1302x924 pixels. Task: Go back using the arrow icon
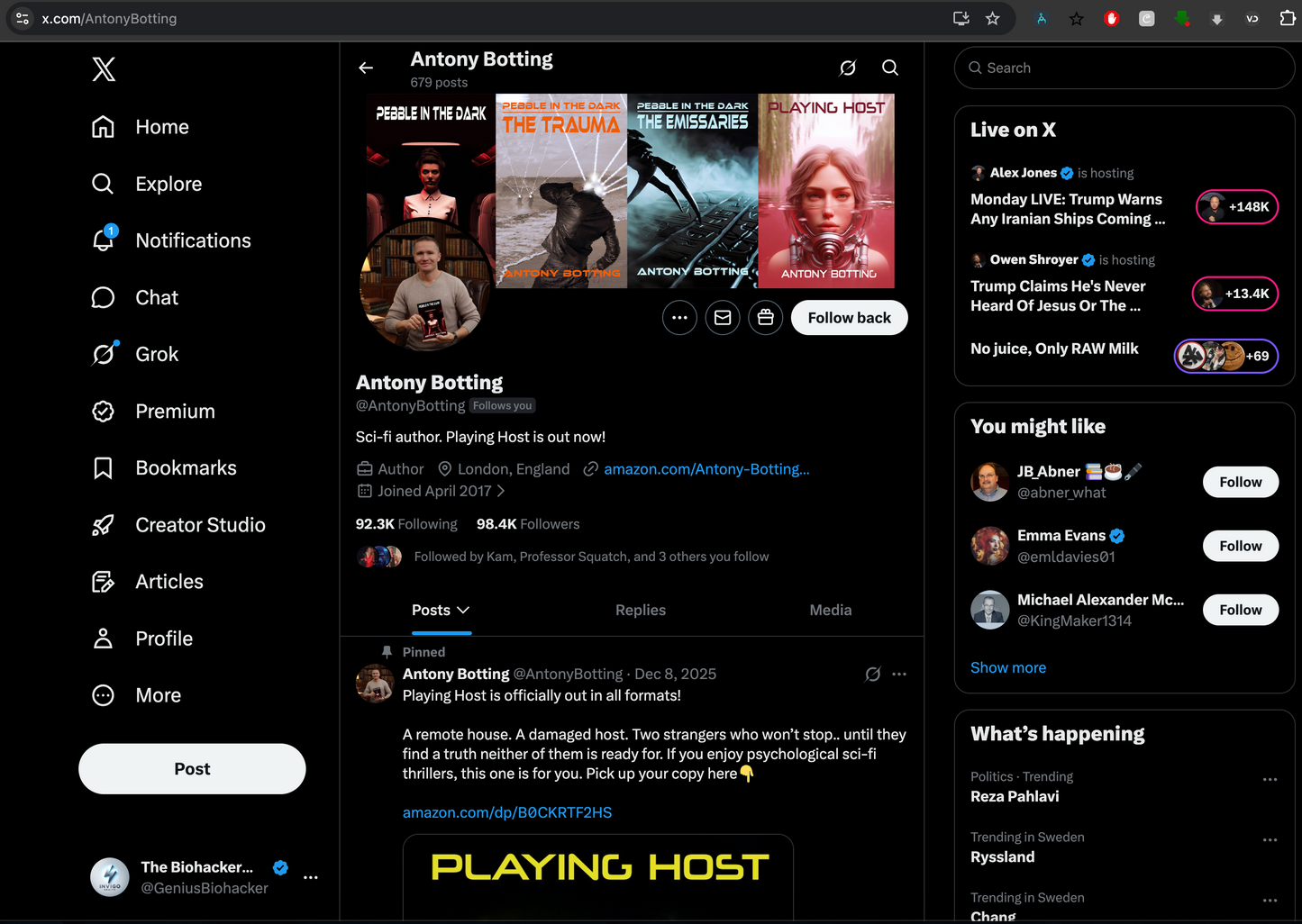click(366, 68)
